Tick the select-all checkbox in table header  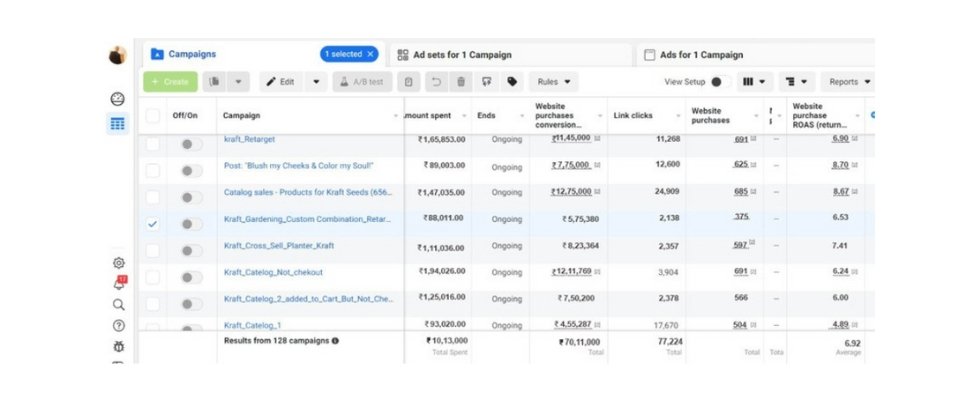(x=153, y=115)
